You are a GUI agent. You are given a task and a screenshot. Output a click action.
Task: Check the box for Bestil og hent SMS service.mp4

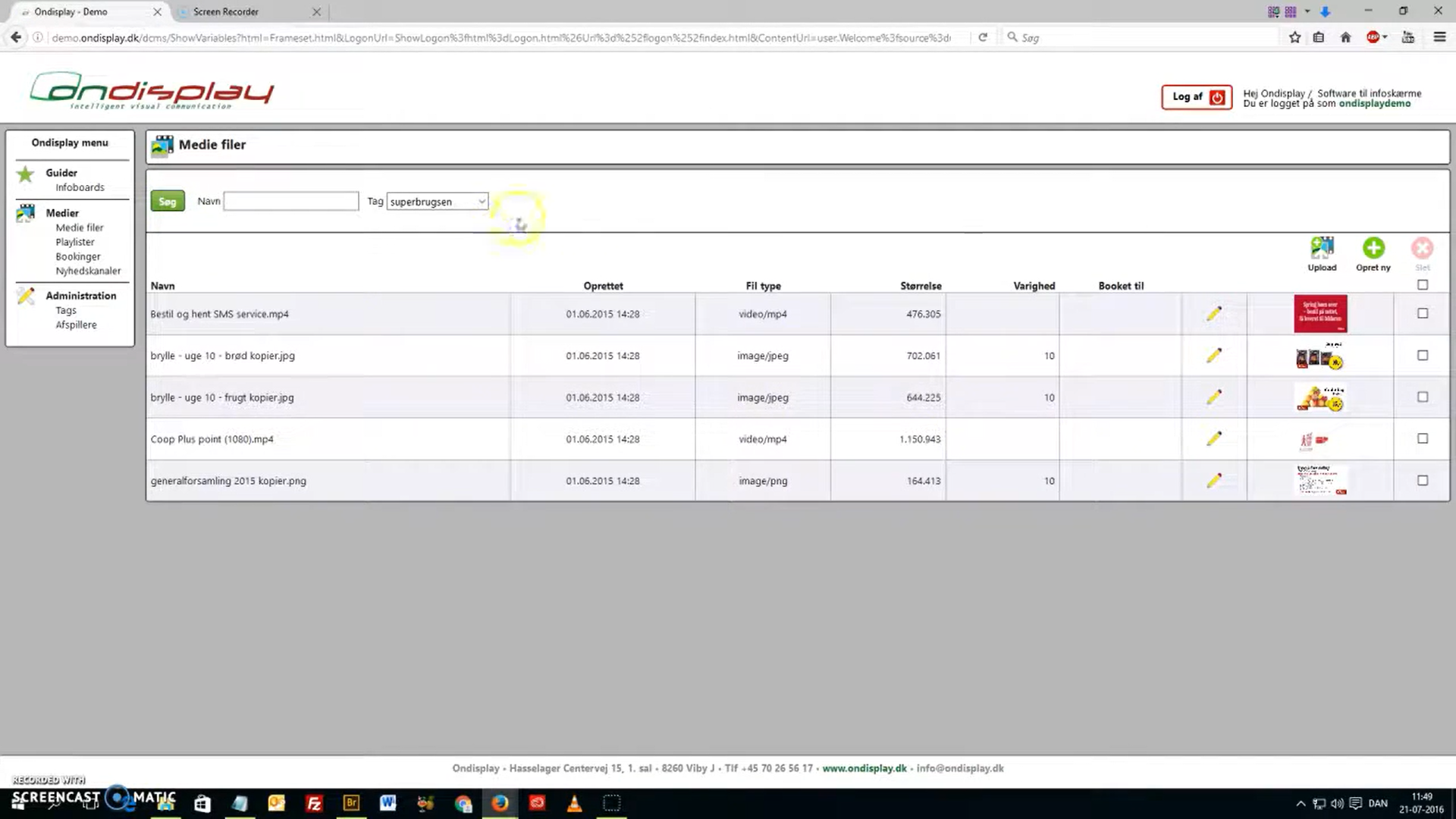coord(1423,313)
